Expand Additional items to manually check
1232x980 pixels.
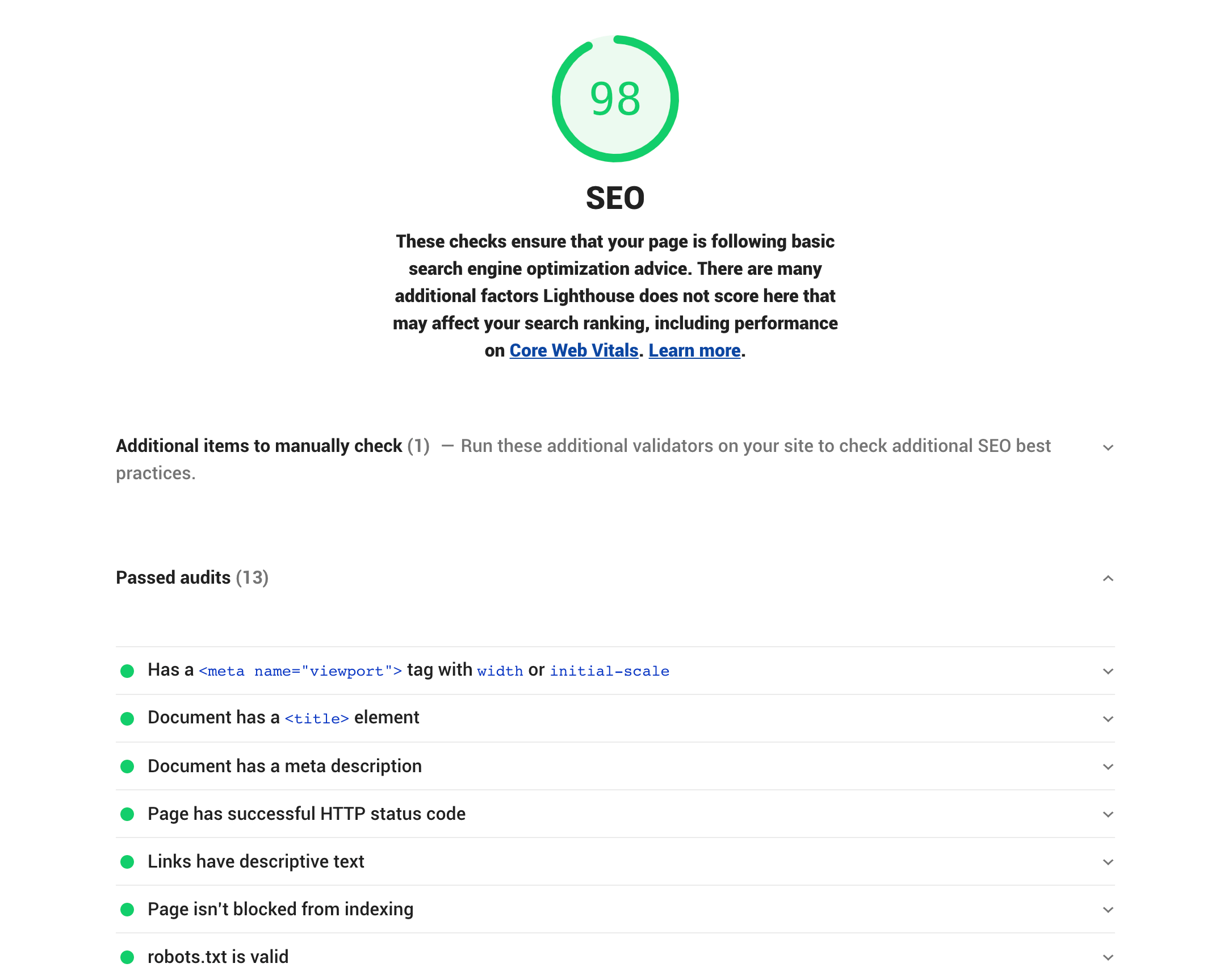coord(1108,447)
